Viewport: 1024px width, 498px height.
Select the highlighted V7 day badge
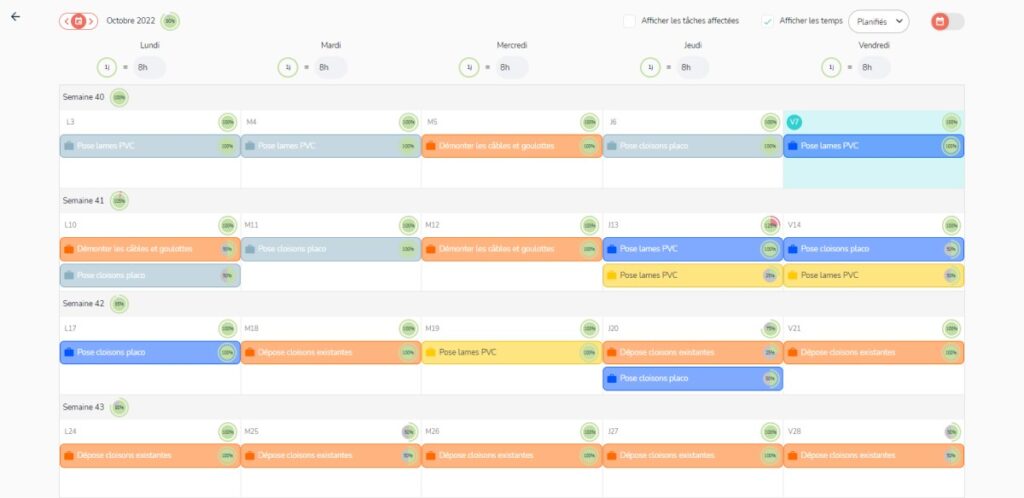(794, 122)
